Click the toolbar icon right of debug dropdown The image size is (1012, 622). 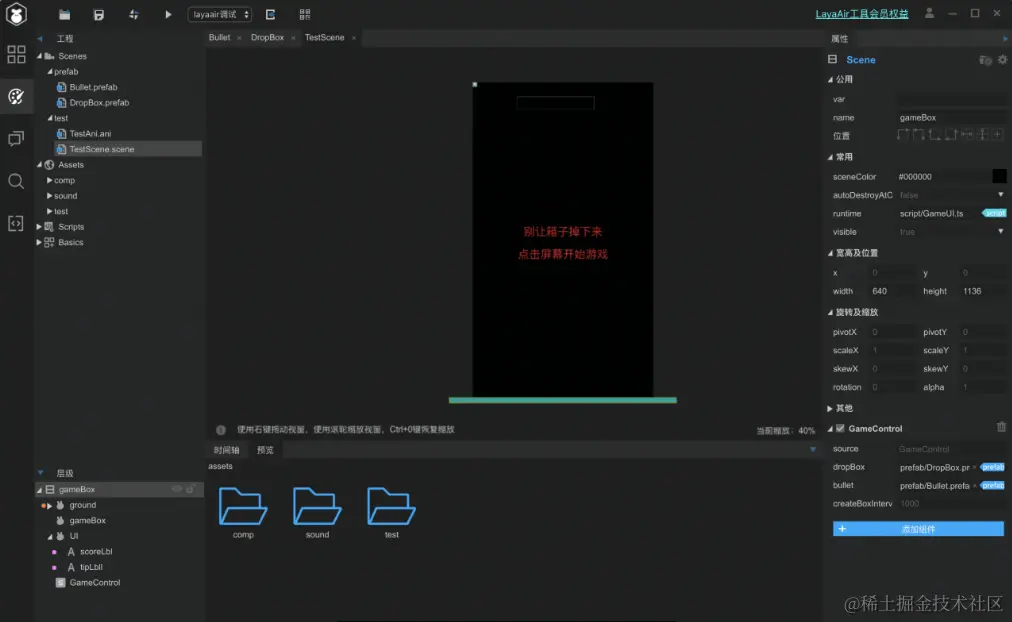point(270,14)
